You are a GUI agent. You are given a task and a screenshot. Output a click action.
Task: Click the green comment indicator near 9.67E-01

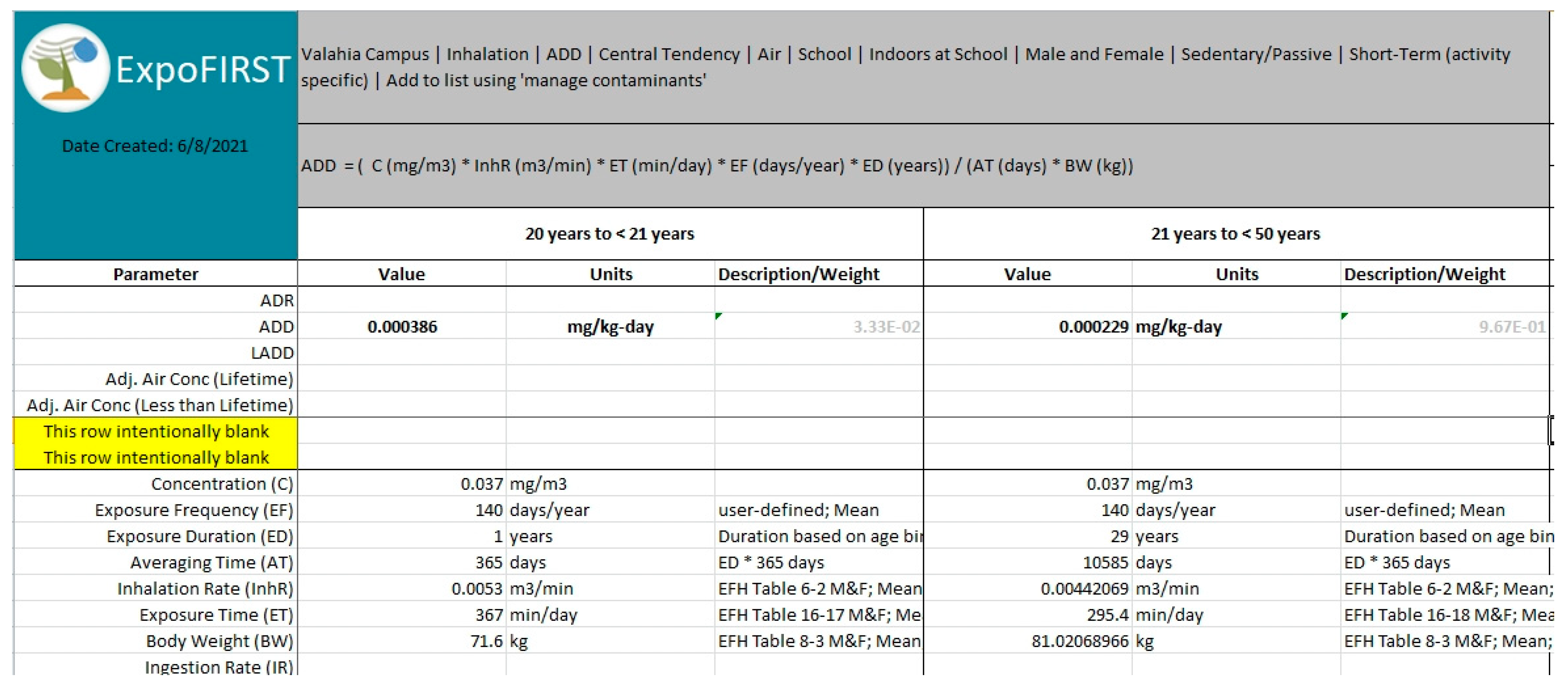coord(1345,316)
